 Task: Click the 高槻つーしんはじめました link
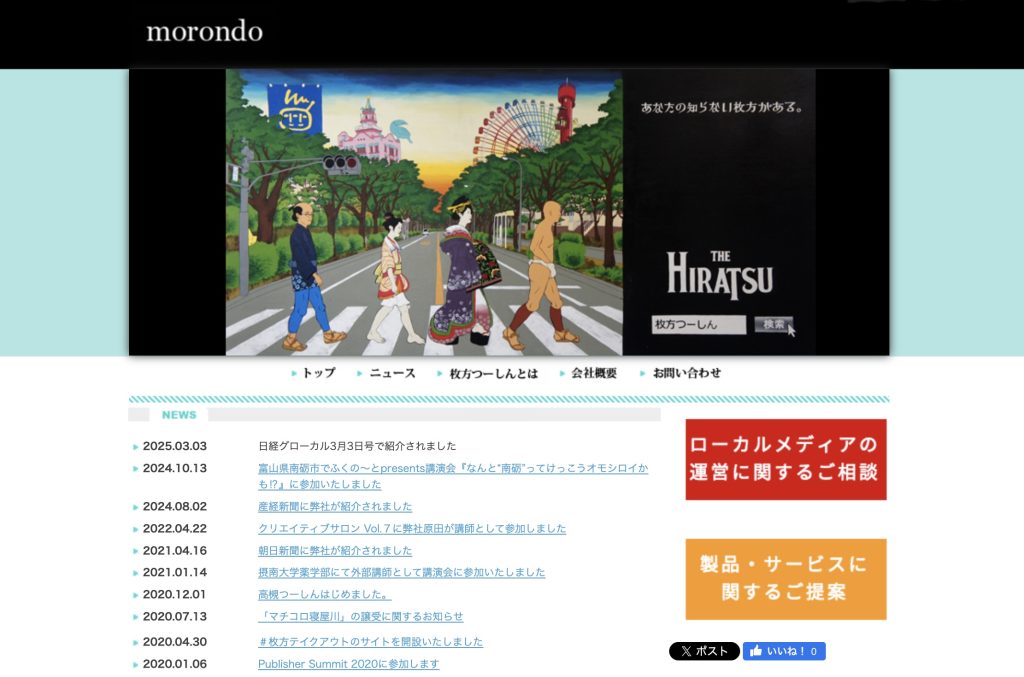click(x=324, y=595)
